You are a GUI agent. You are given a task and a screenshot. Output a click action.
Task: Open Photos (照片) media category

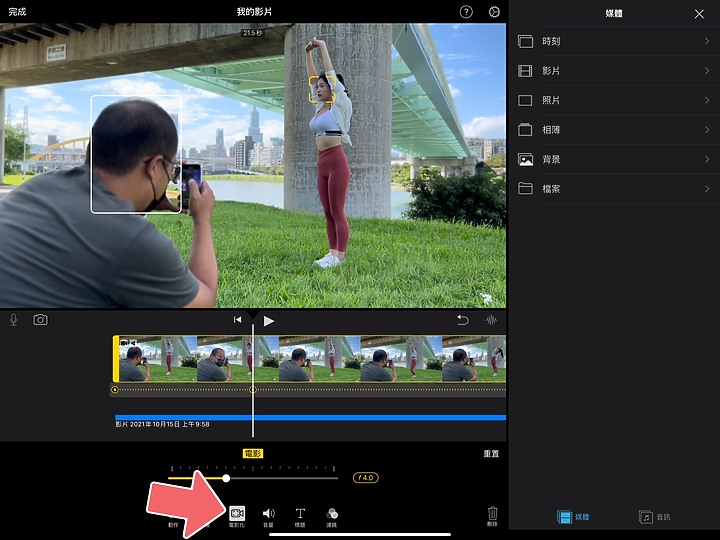(614, 100)
